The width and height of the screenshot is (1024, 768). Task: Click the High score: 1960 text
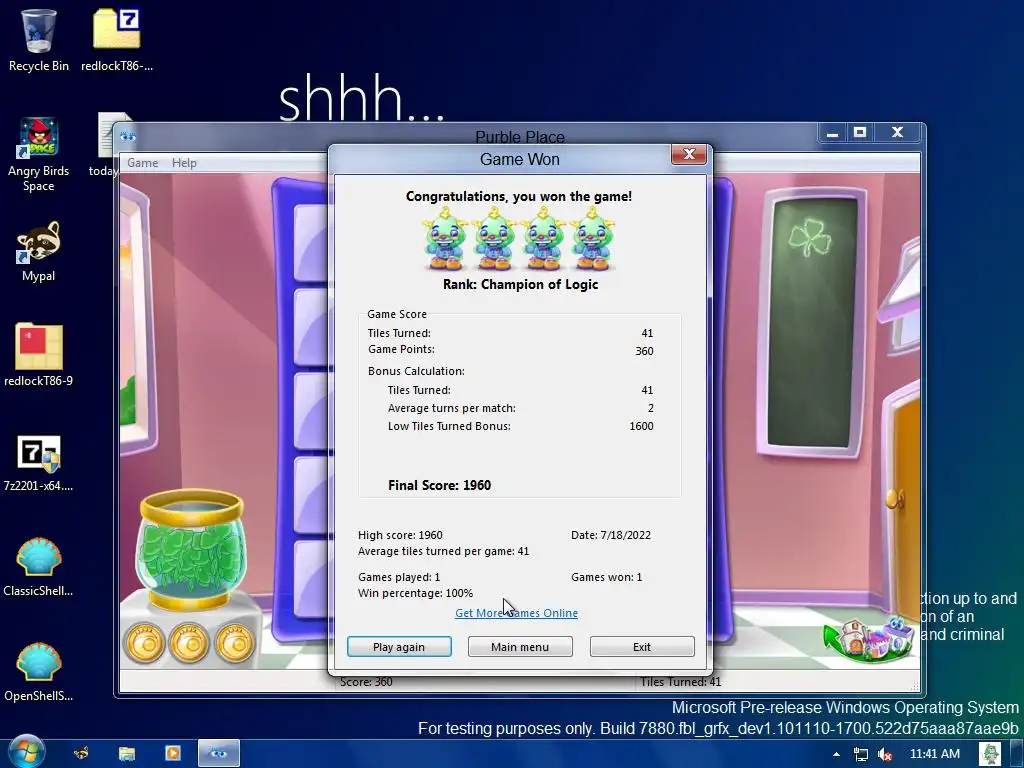coord(400,535)
